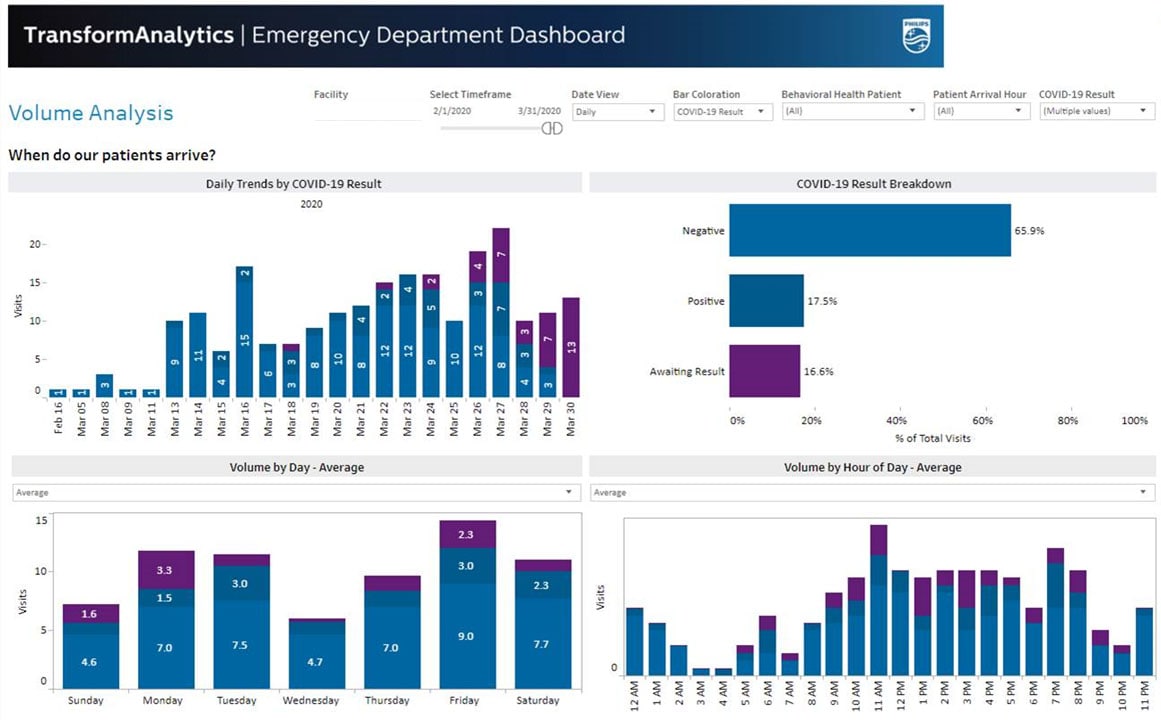Image resolution: width=1161 pixels, height=720 pixels.
Task: Click the Volume Analysis heading
Action: tap(90, 113)
